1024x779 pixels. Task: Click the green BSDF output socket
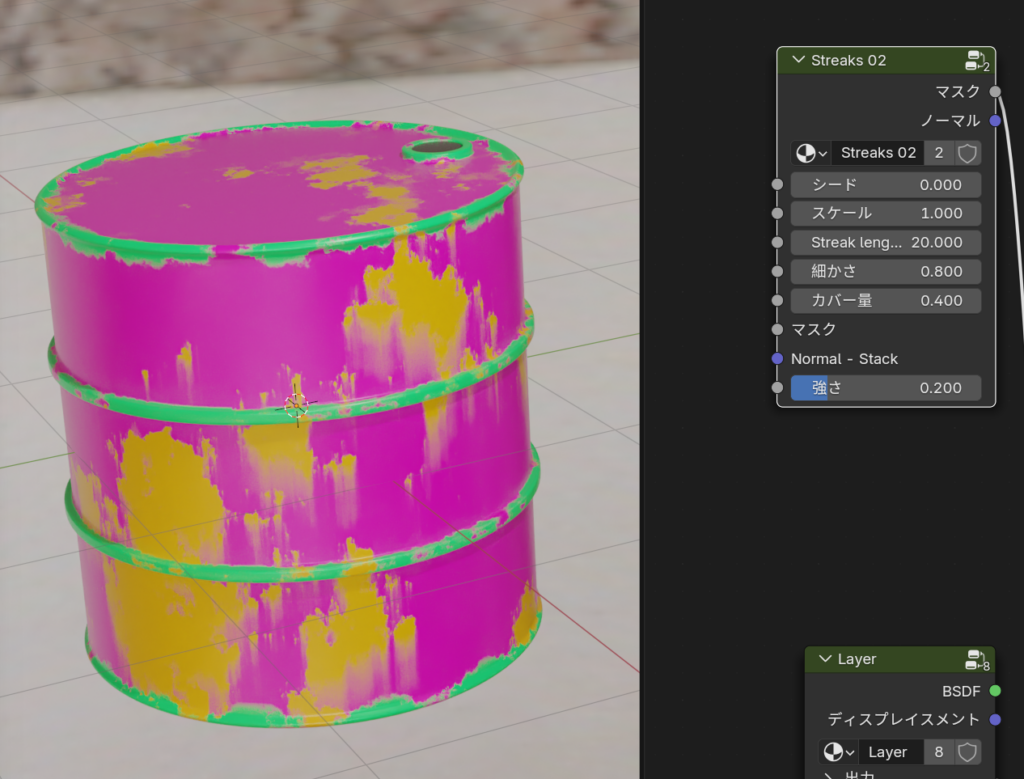(x=995, y=691)
